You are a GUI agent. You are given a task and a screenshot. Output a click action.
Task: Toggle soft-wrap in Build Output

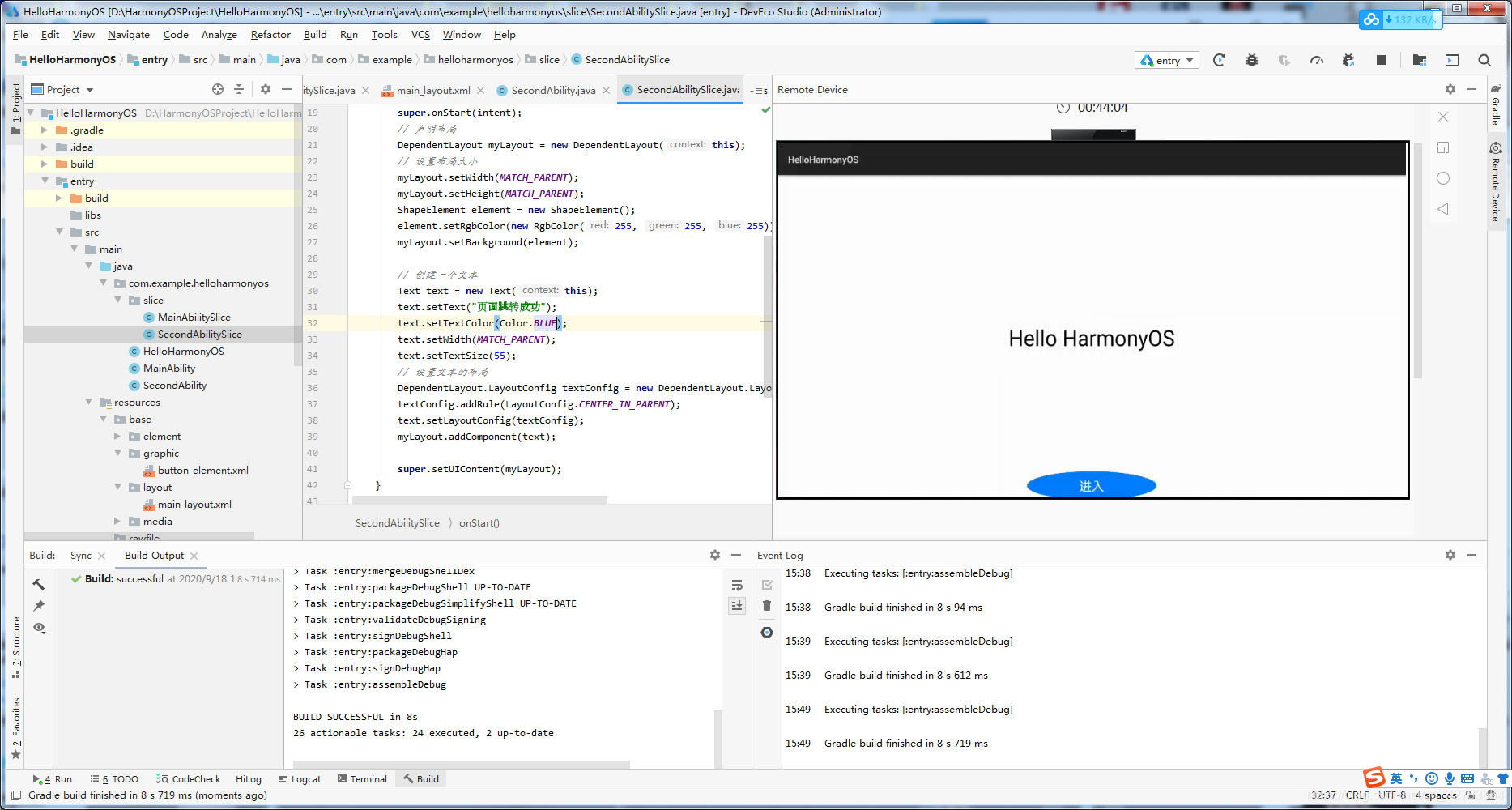737,585
